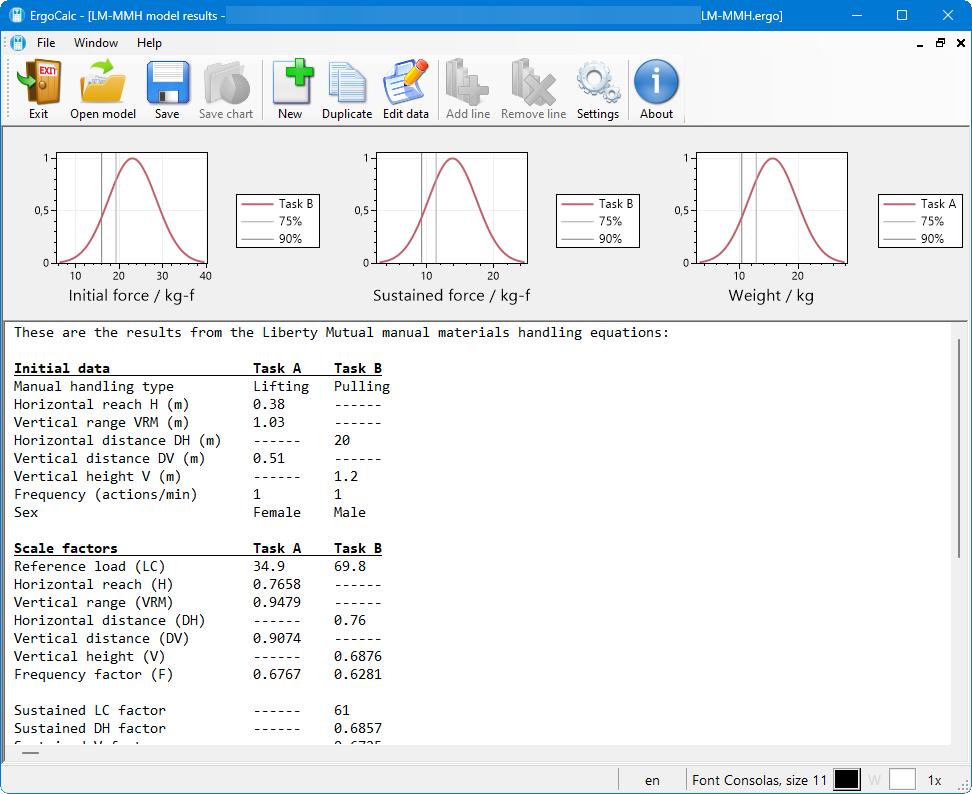Click the Font Consolas size 11 label

tap(759, 780)
